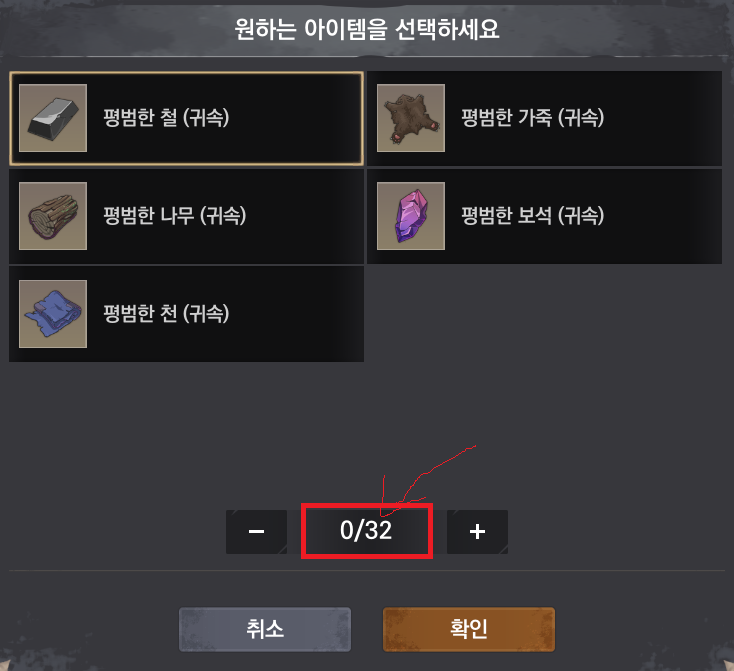Select the purple gemstone item icon
Screen dimensions: 734x671
(x=411, y=216)
